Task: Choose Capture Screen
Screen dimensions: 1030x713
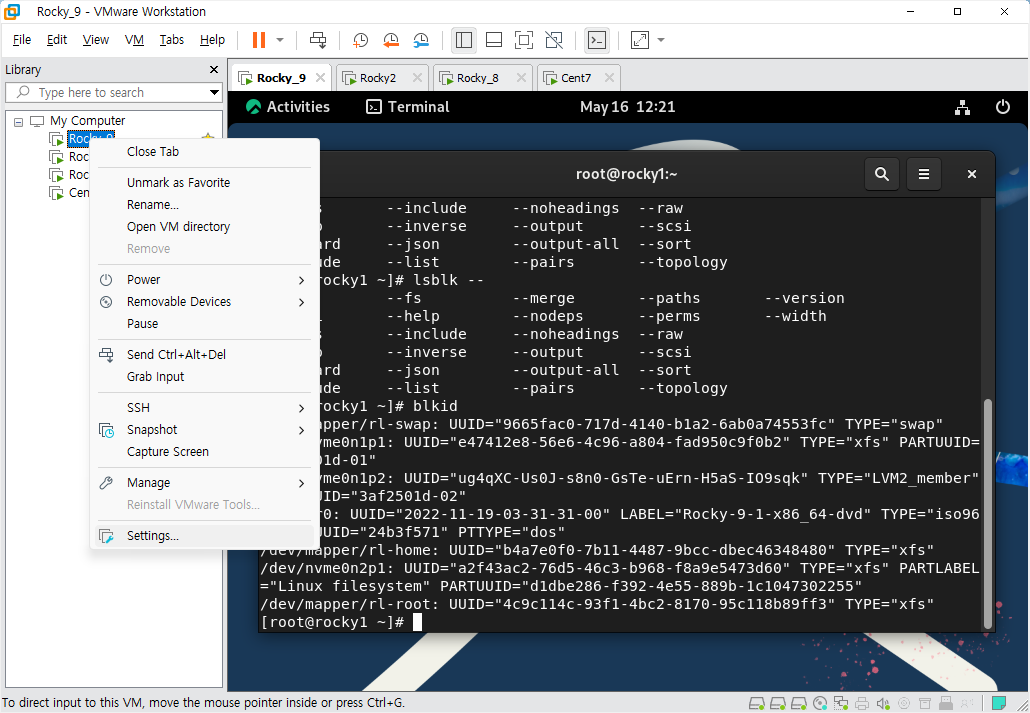Action: tap(204, 452)
